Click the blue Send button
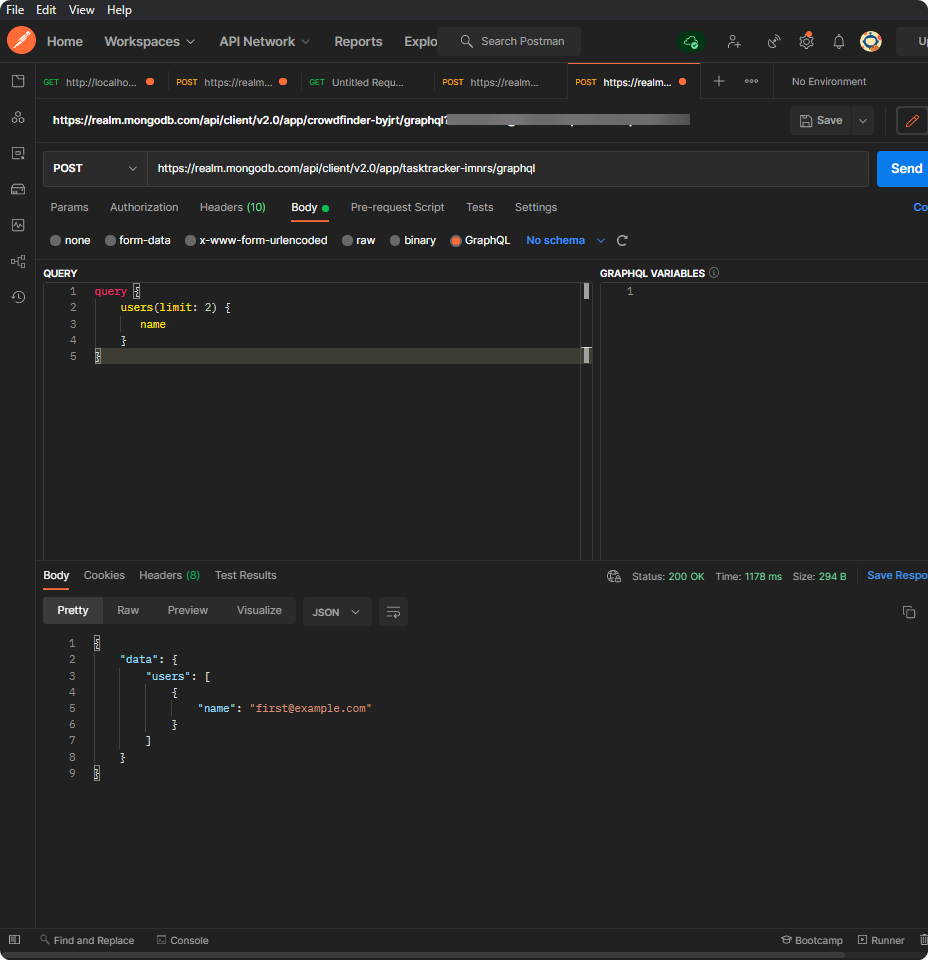928x960 pixels. [904, 169]
